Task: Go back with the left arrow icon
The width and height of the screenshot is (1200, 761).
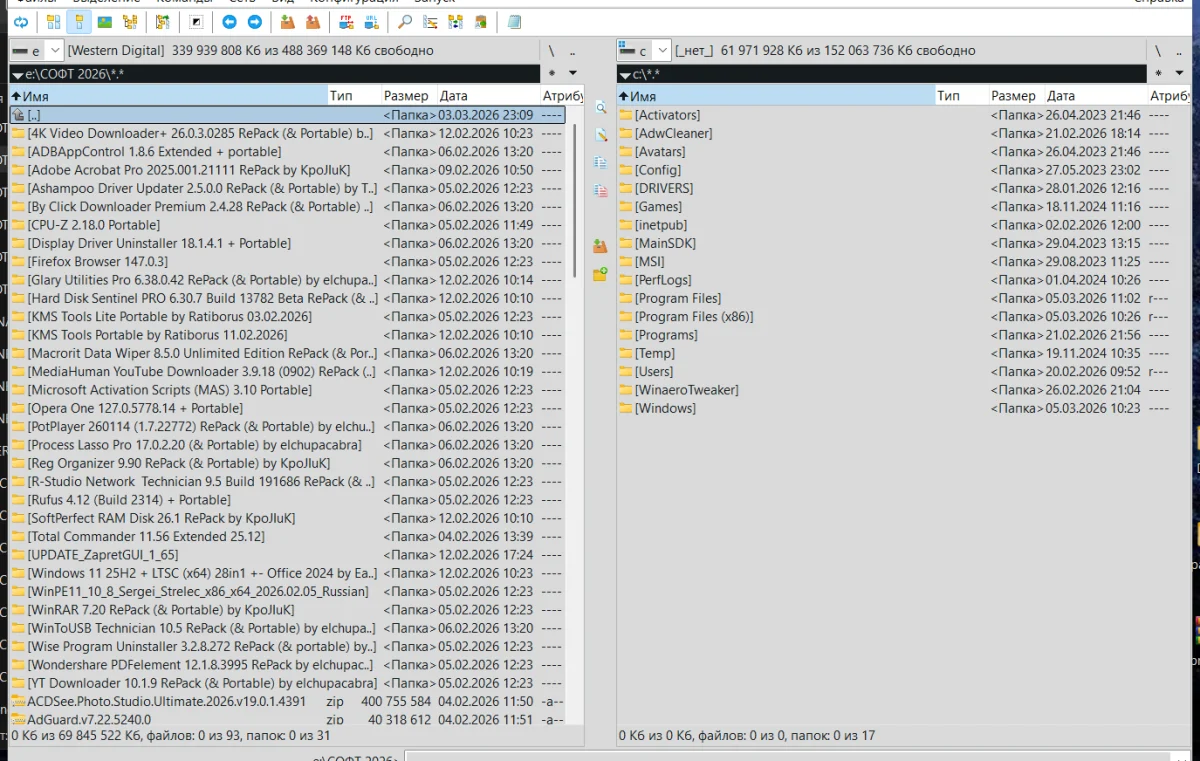Action: point(230,22)
